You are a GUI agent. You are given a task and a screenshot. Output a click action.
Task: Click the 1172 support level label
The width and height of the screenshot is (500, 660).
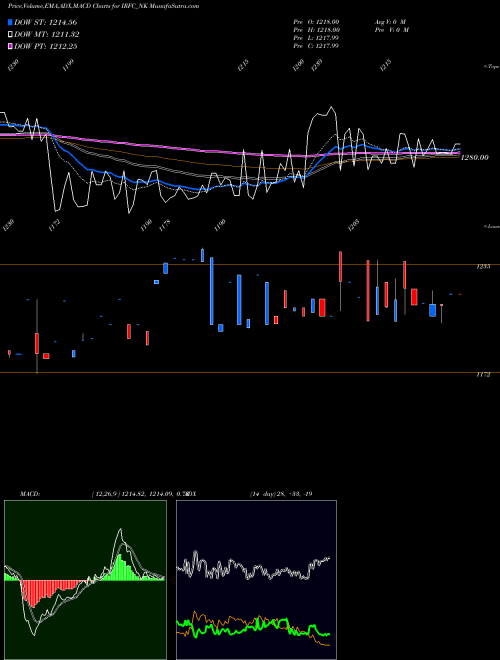[x=483, y=375]
